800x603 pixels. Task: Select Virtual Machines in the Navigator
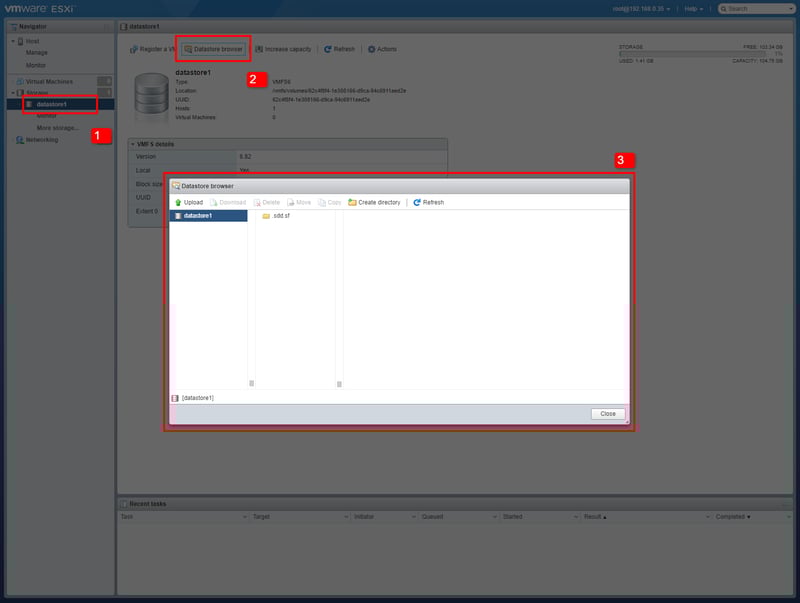(48, 80)
